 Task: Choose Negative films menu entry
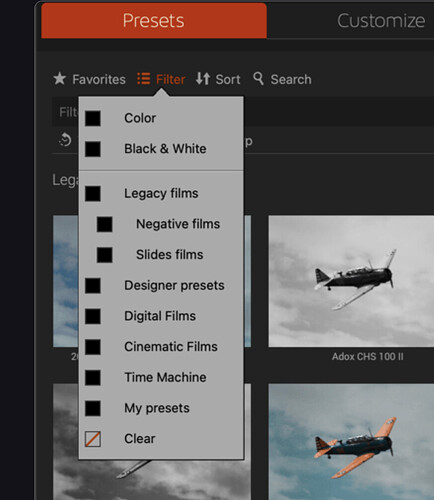tap(178, 224)
